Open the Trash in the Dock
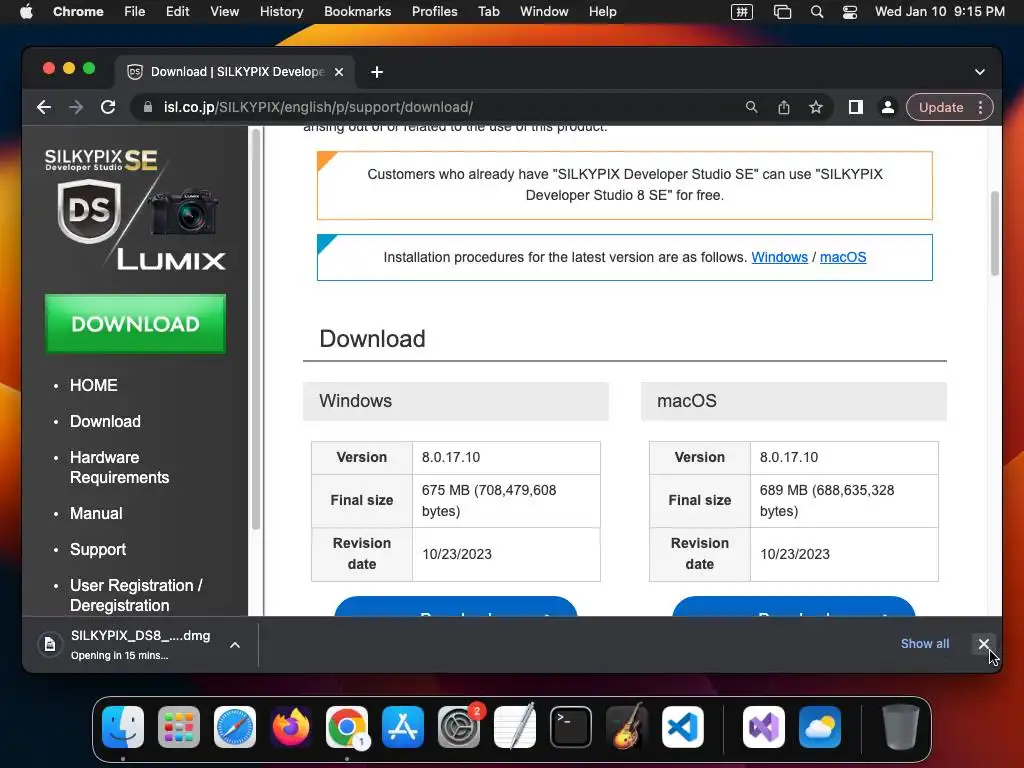The height and width of the screenshot is (768, 1024). tap(901, 727)
